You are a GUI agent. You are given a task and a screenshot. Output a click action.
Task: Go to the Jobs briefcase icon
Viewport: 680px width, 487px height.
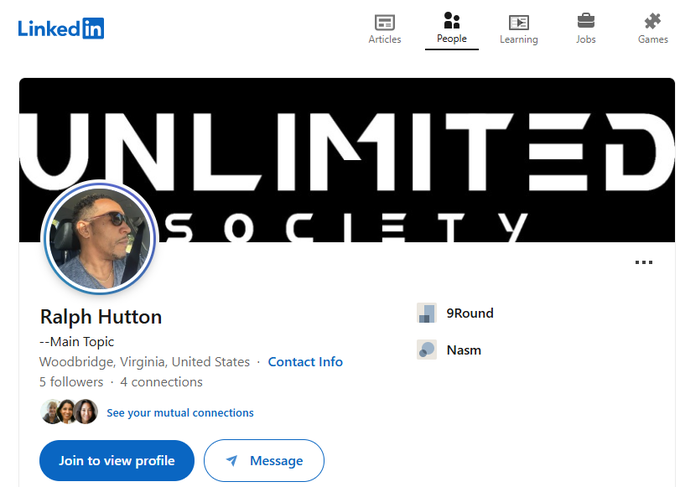tap(585, 20)
